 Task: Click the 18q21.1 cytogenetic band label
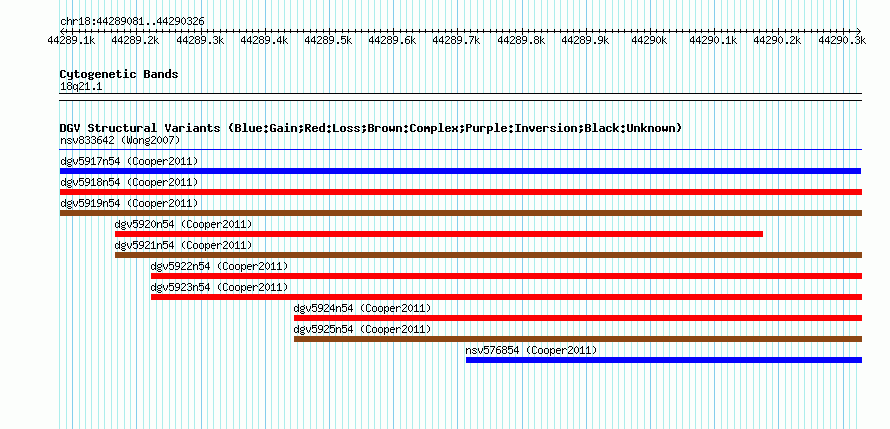point(81,87)
